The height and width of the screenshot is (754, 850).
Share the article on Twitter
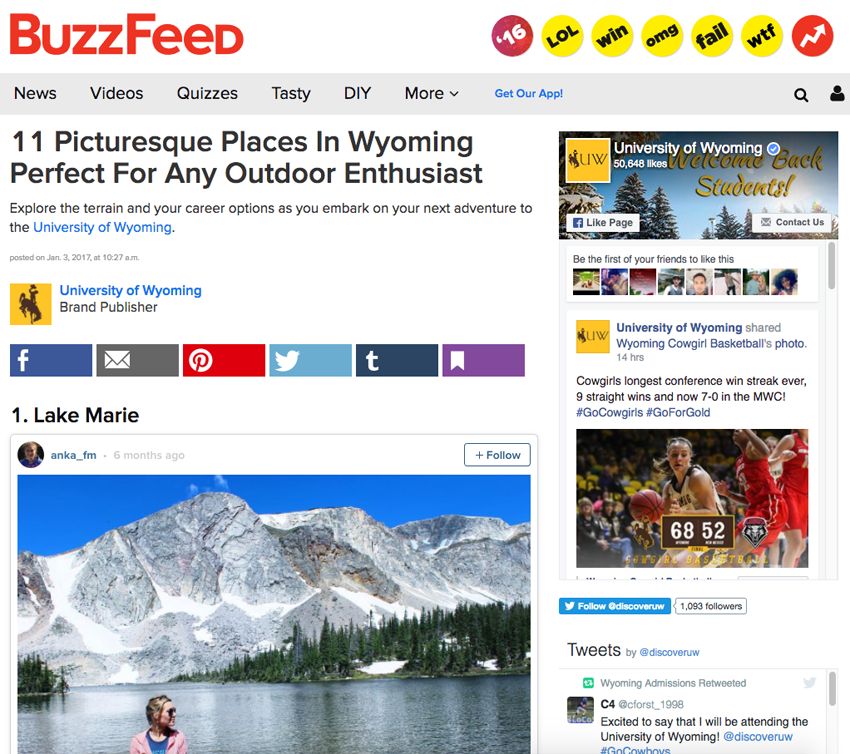(x=310, y=360)
